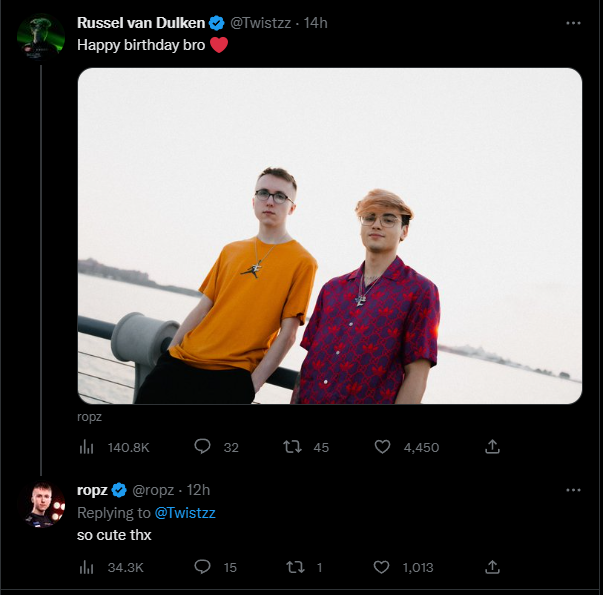Like ropz's 'so cute thx' reply

pos(381,567)
